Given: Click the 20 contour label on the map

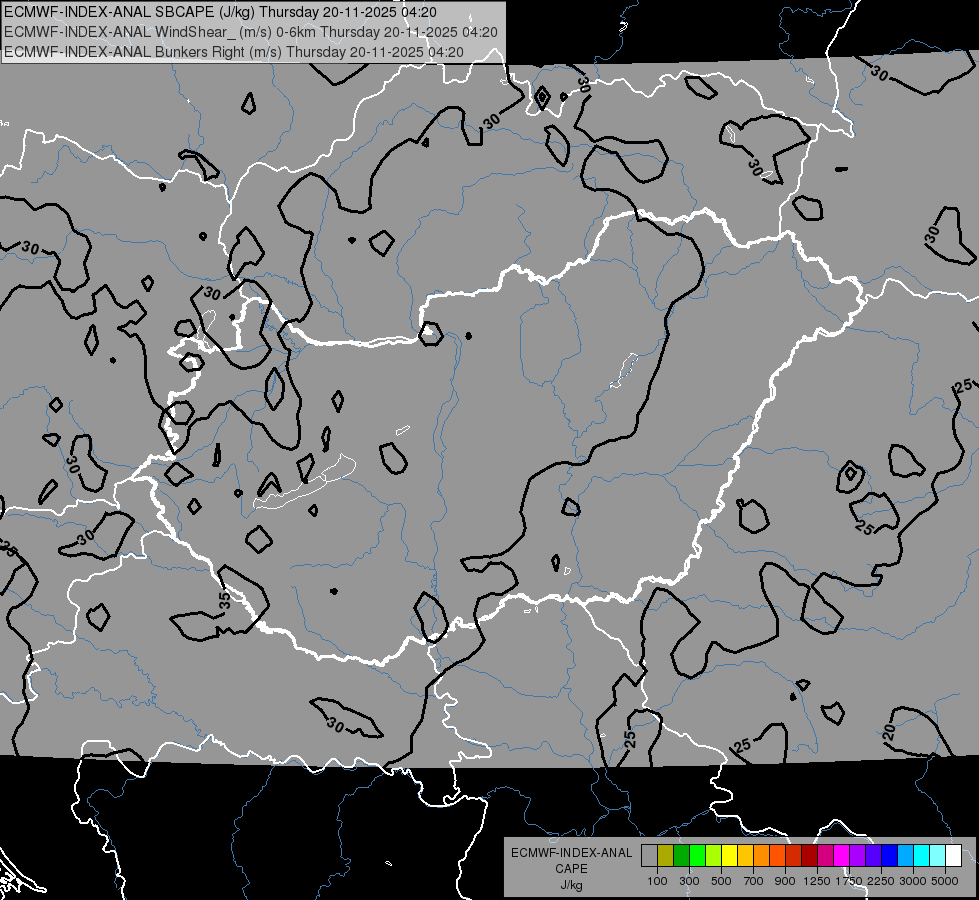Looking at the screenshot, I should (890, 731).
